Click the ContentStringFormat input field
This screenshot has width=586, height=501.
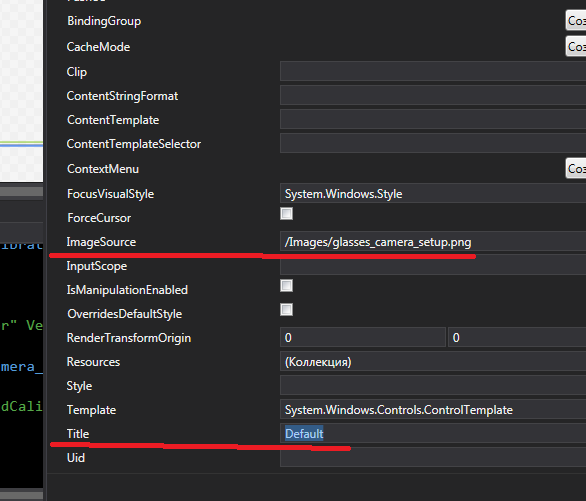pos(433,96)
